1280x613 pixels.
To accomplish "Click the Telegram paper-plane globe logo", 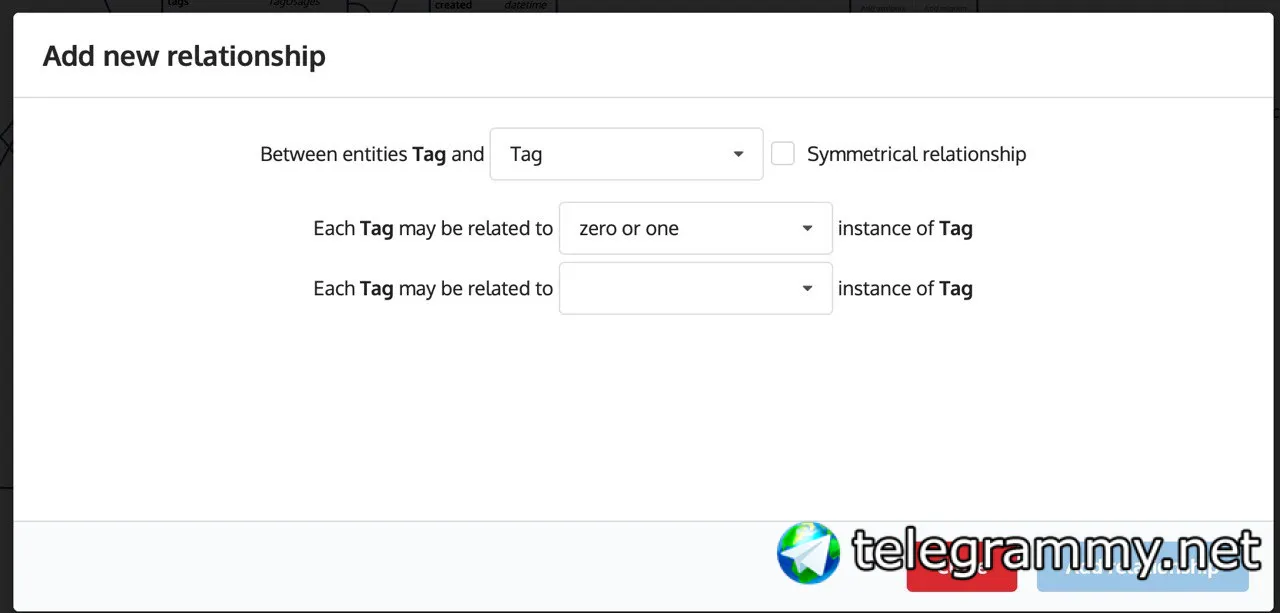I will (x=809, y=552).
